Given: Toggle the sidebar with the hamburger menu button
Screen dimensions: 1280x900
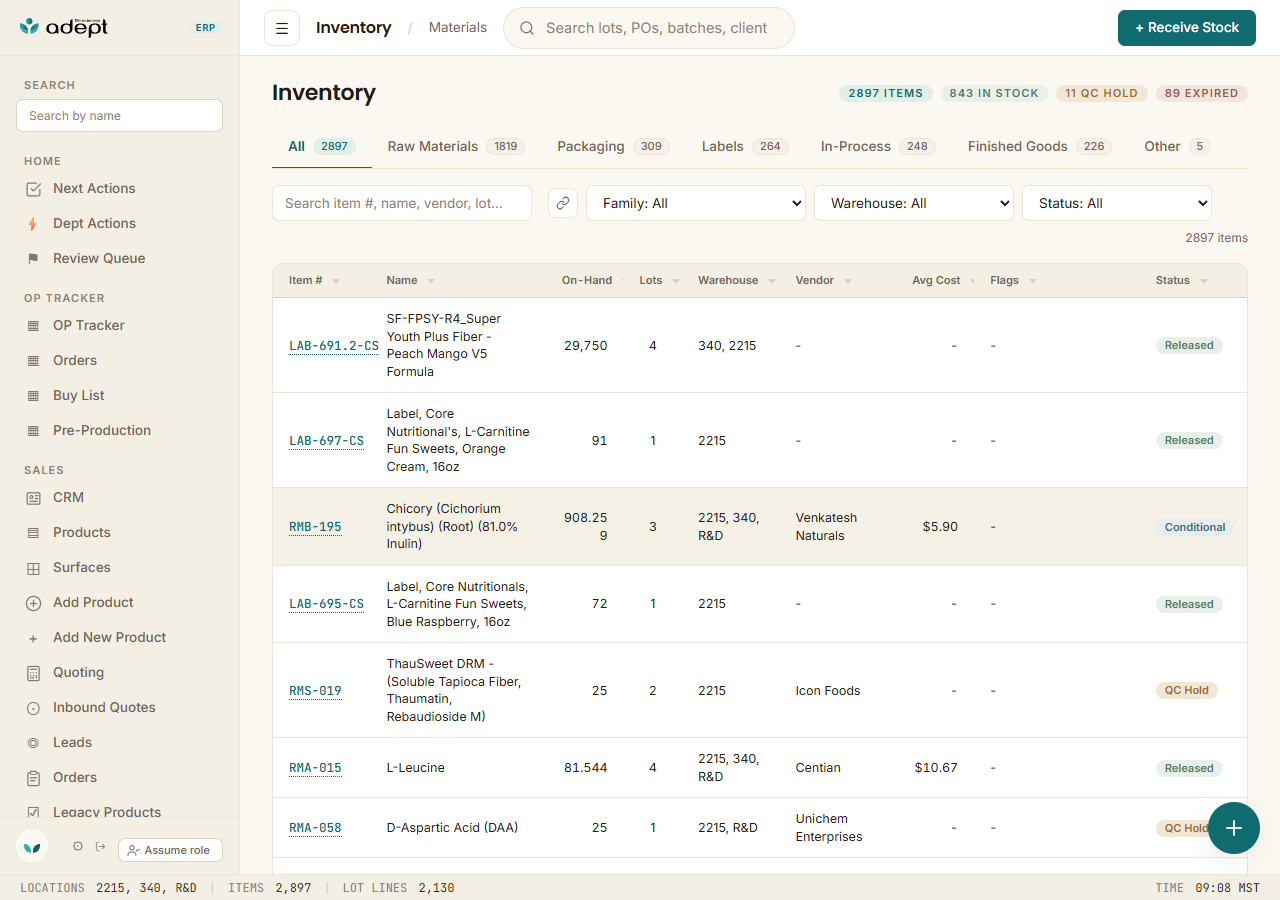Looking at the screenshot, I should 282,28.
